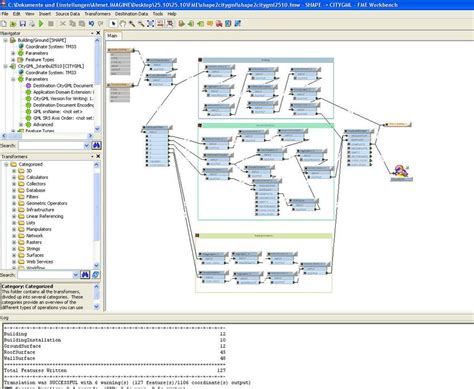Expand the Geometric Operators category
Screen dimensions: 474x389
pyautogui.click(x=14, y=203)
